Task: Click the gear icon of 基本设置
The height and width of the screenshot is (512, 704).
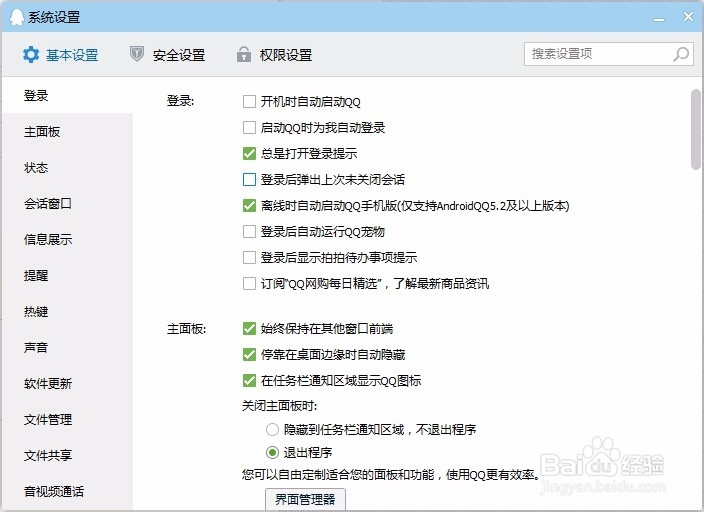Action: (x=31, y=55)
